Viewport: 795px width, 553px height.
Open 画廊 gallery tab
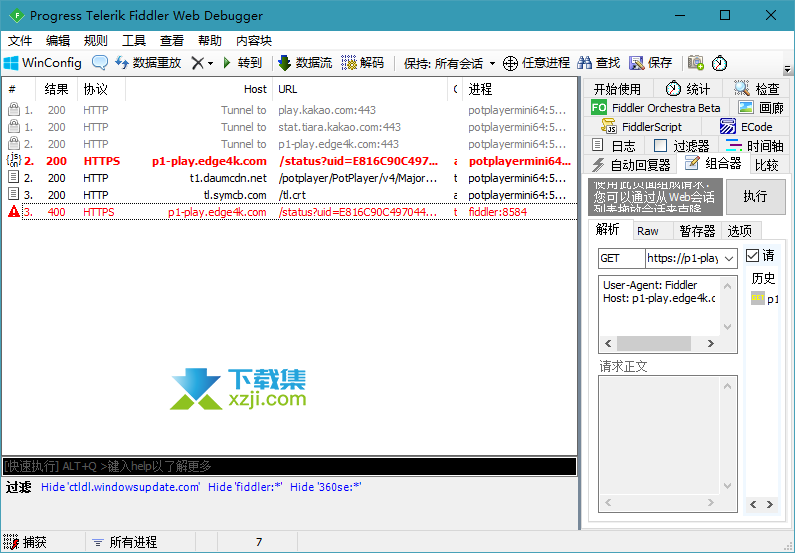761,108
